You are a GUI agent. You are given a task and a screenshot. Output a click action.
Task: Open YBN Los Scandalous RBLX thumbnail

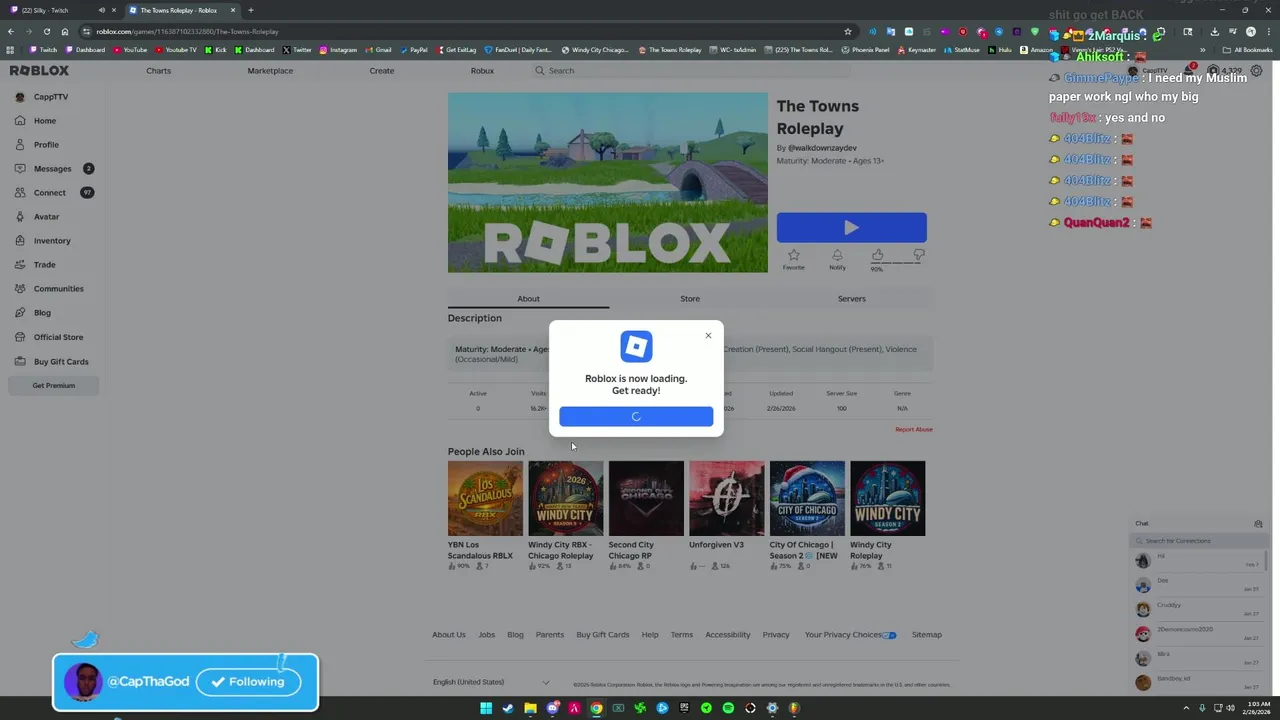[485, 498]
